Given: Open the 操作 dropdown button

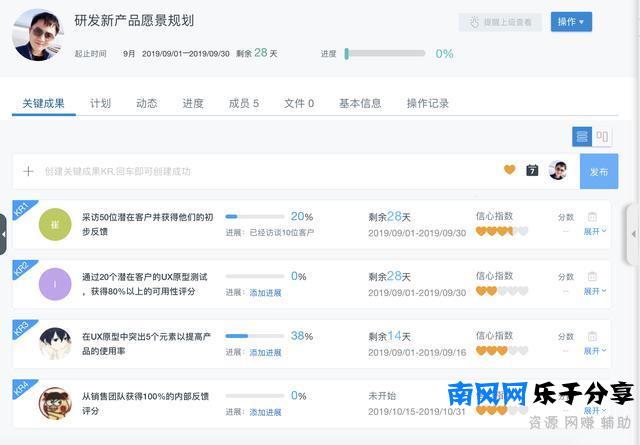Looking at the screenshot, I should 571,22.
